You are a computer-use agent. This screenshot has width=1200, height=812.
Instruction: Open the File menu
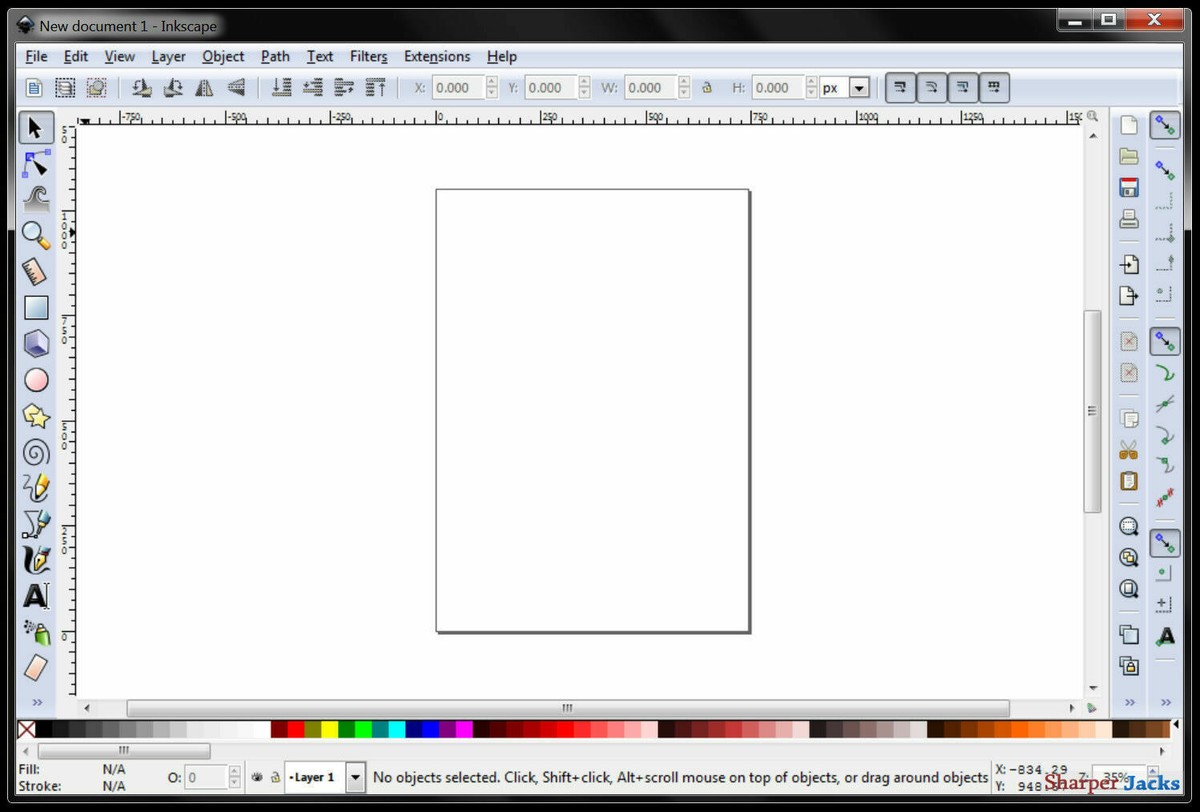pyautogui.click(x=36, y=56)
